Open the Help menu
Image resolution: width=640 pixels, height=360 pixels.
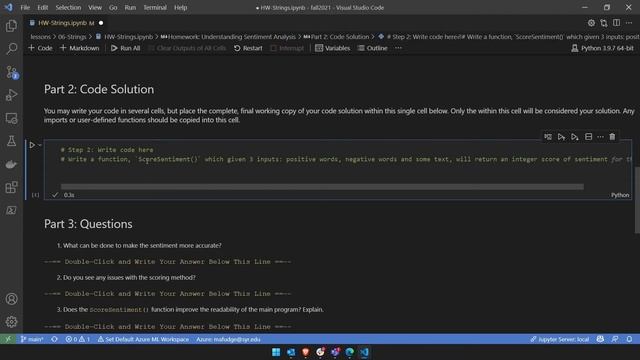180,7
